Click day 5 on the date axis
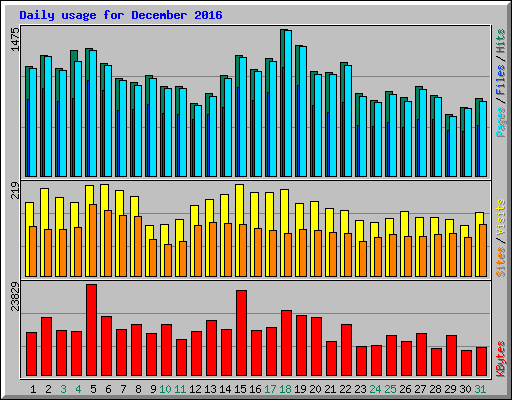The height and width of the screenshot is (400, 512). [93, 389]
